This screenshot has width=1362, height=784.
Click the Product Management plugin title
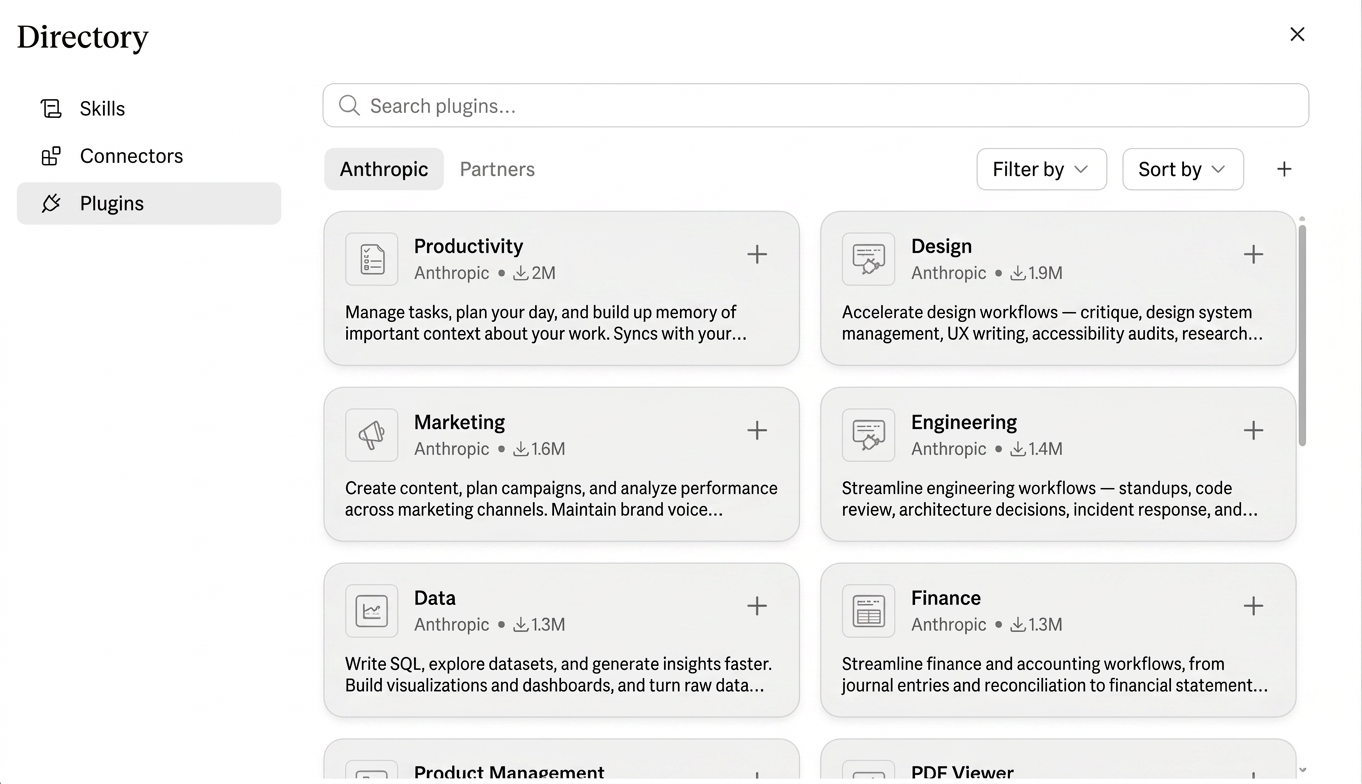pos(509,772)
